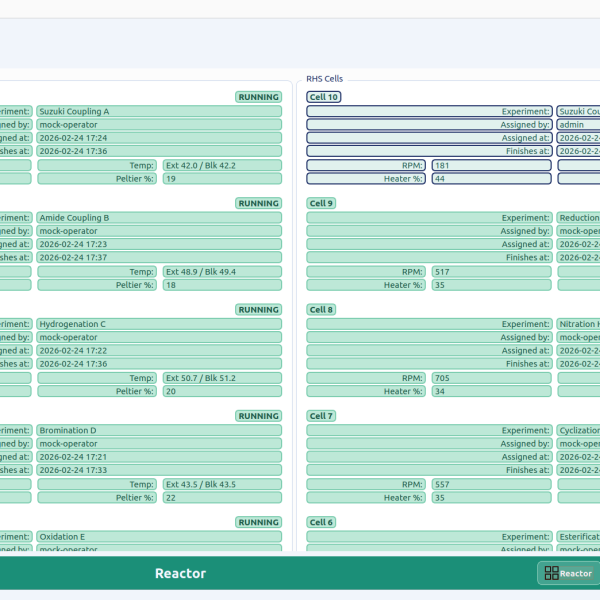Click the Cell 9 Heater % value
The width and height of the screenshot is (600, 600).
pyautogui.click(x=490, y=285)
